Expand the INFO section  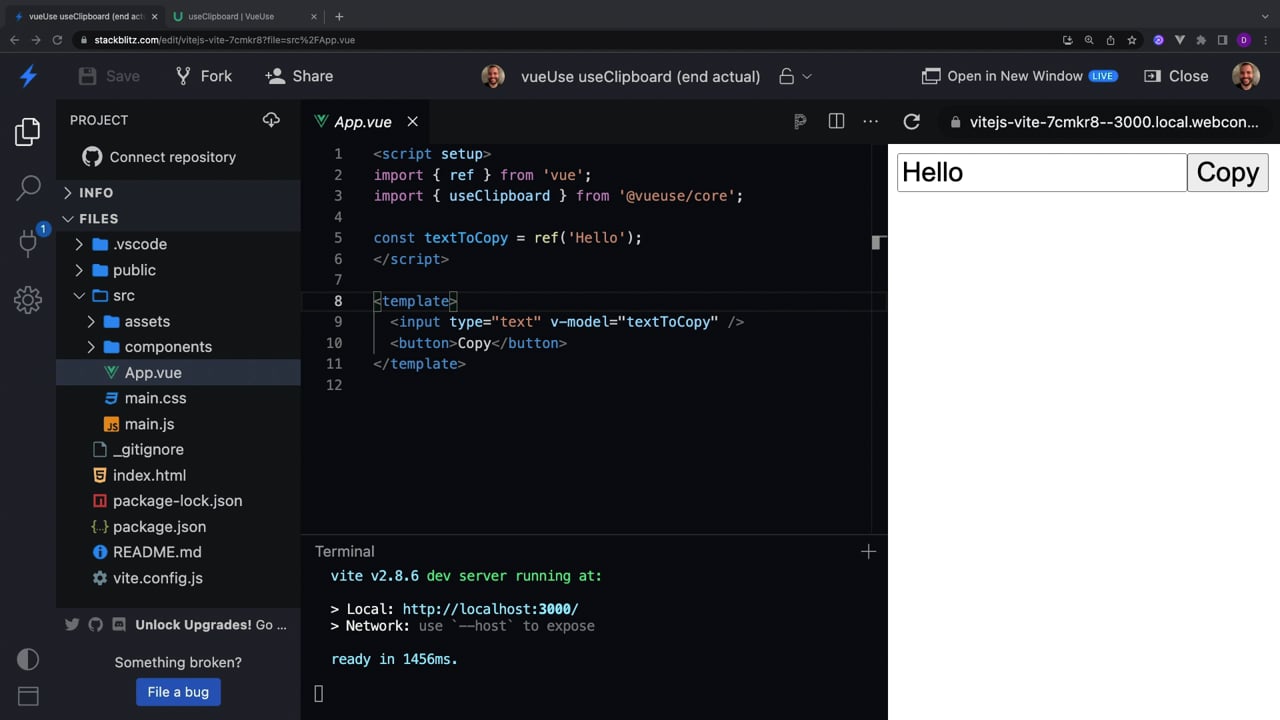pyautogui.click(x=178, y=193)
